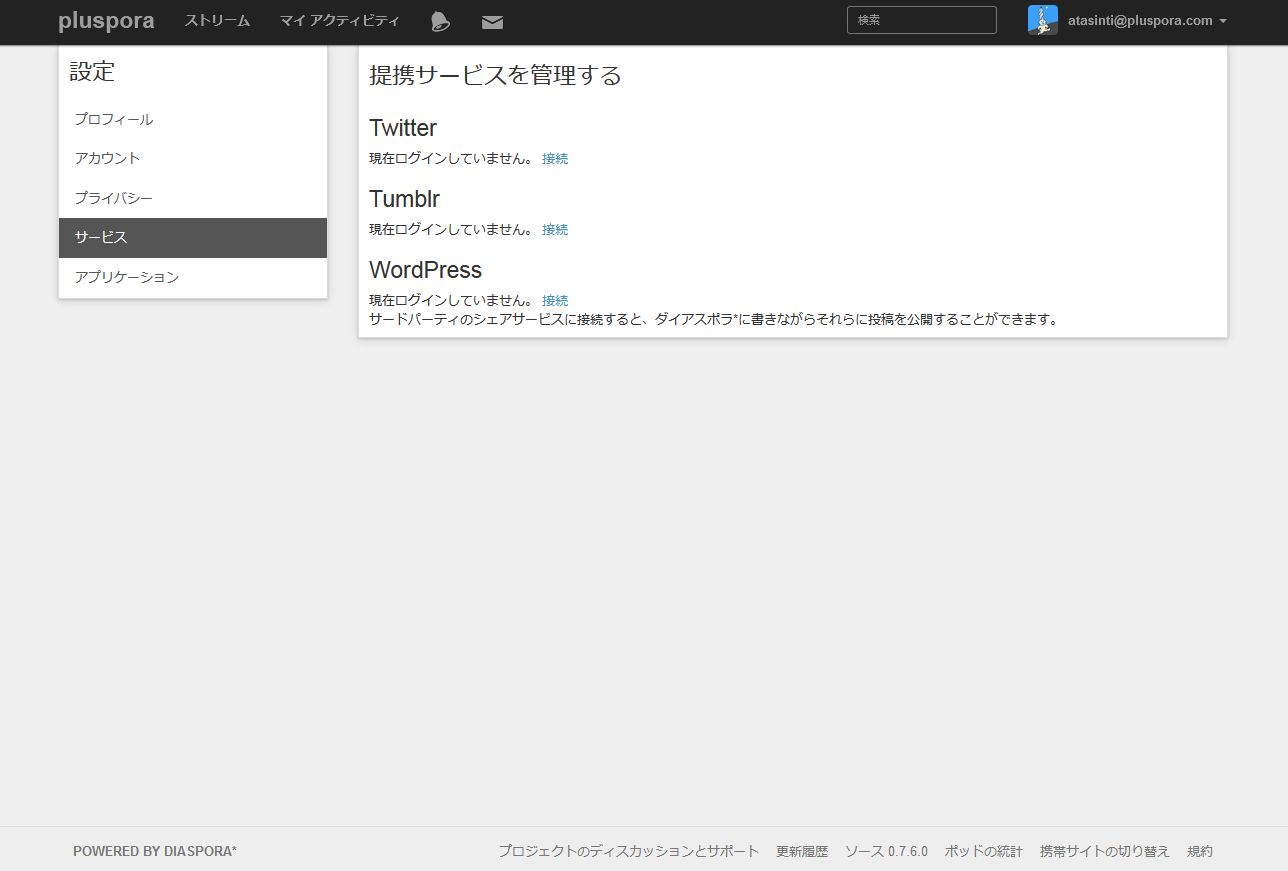Click POWERED BY DIASPORA* footer link
1288x871 pixels.
(x=155, y=852)
